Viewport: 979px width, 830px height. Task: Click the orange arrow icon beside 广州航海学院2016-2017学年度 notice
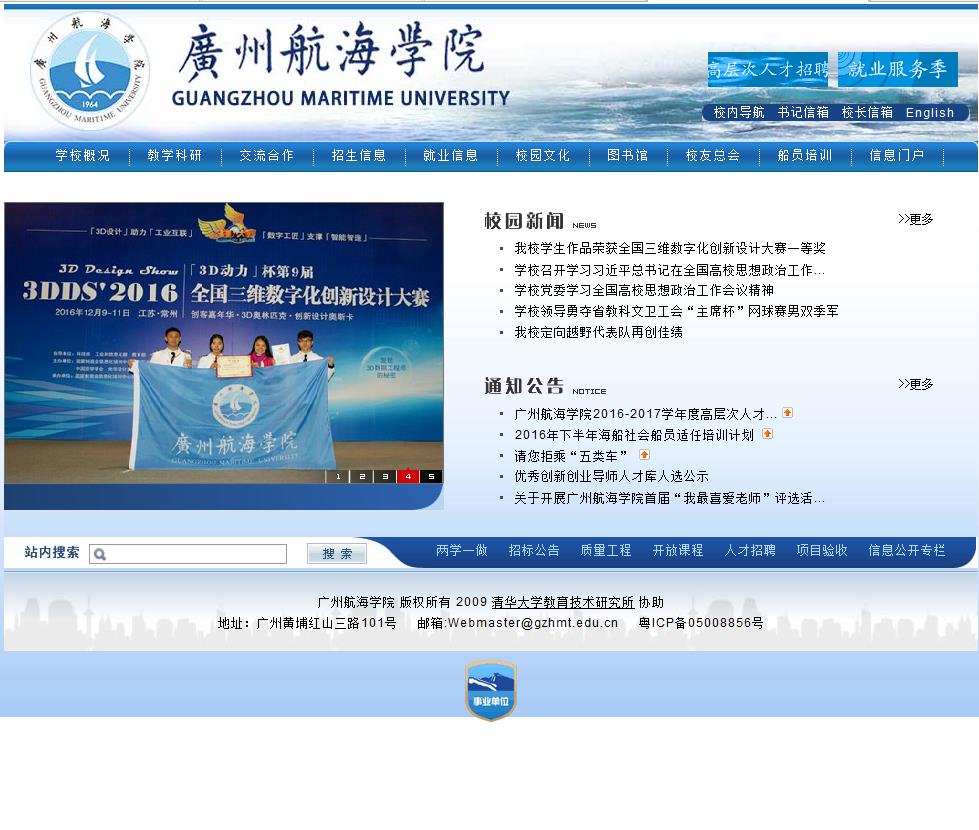point(787,413)
